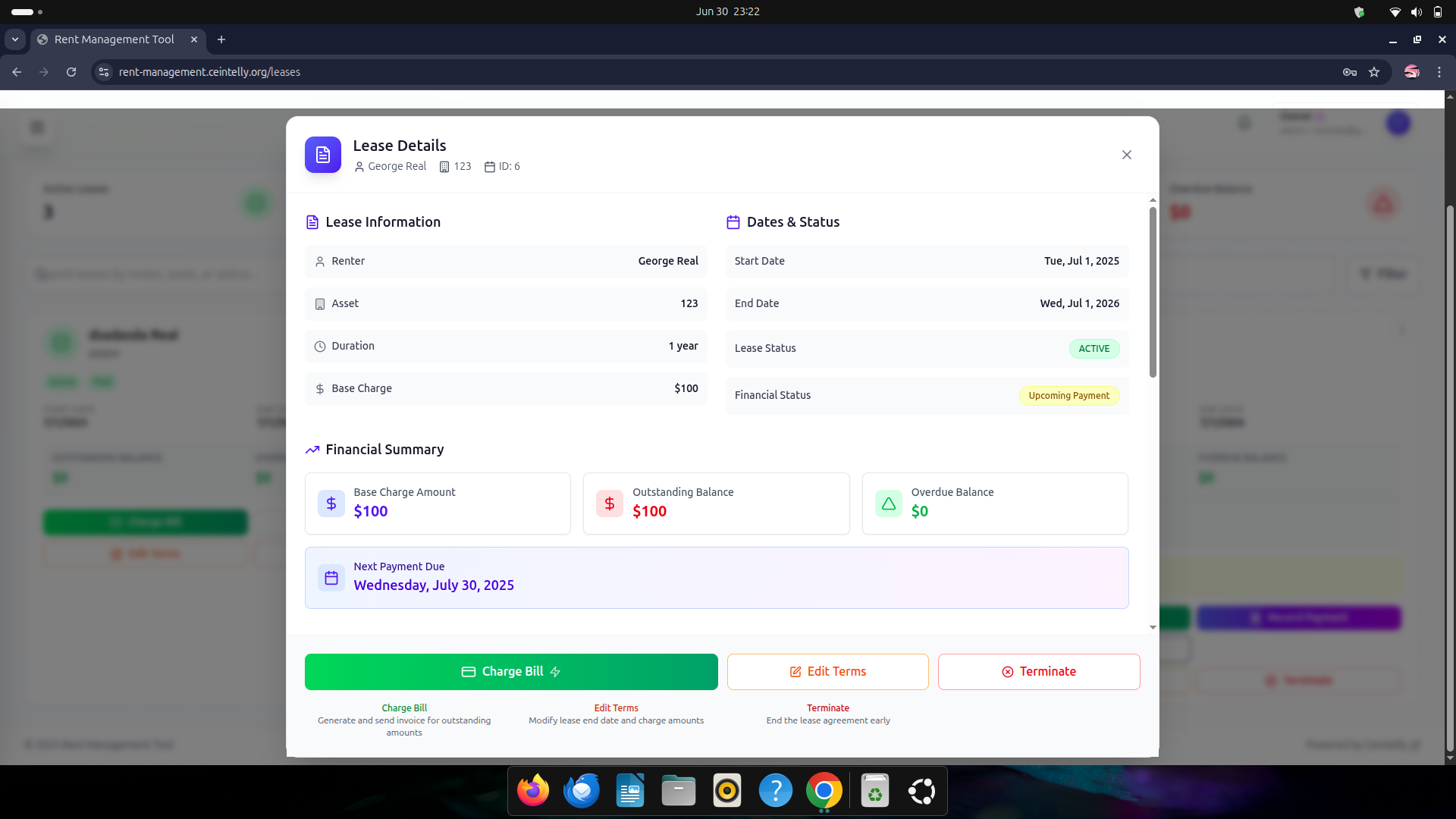Screen dimensions: 1456x819
Task: Bookmark this page with the star icon
Action: pyautogui.click(x=1374, y=72)
